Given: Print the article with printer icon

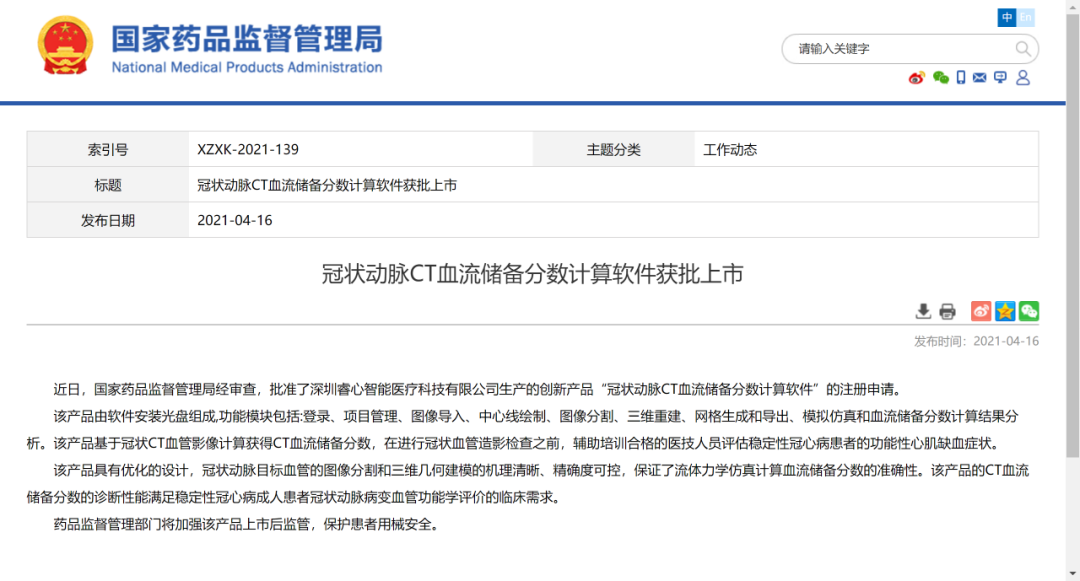Looking at the screenshot, I should tap(948, 311).
